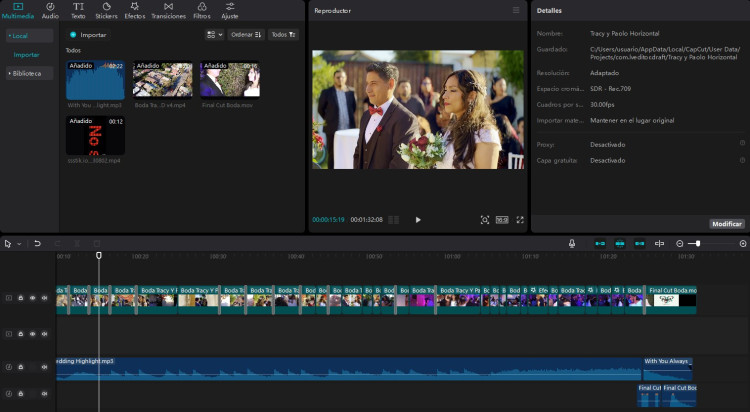Click the grid compare icon next to the timecode
750x412 pixels.
(x=394, y=220)
